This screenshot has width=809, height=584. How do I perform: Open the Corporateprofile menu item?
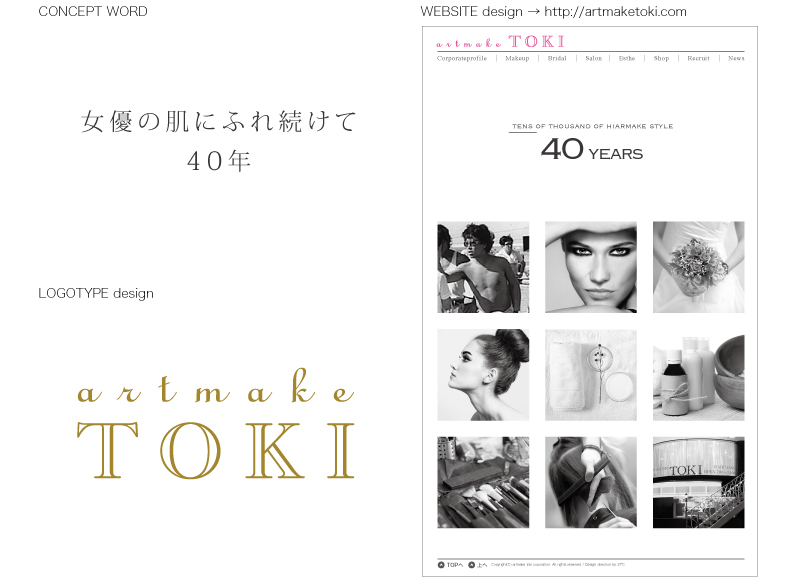click(x=462, y=59)
